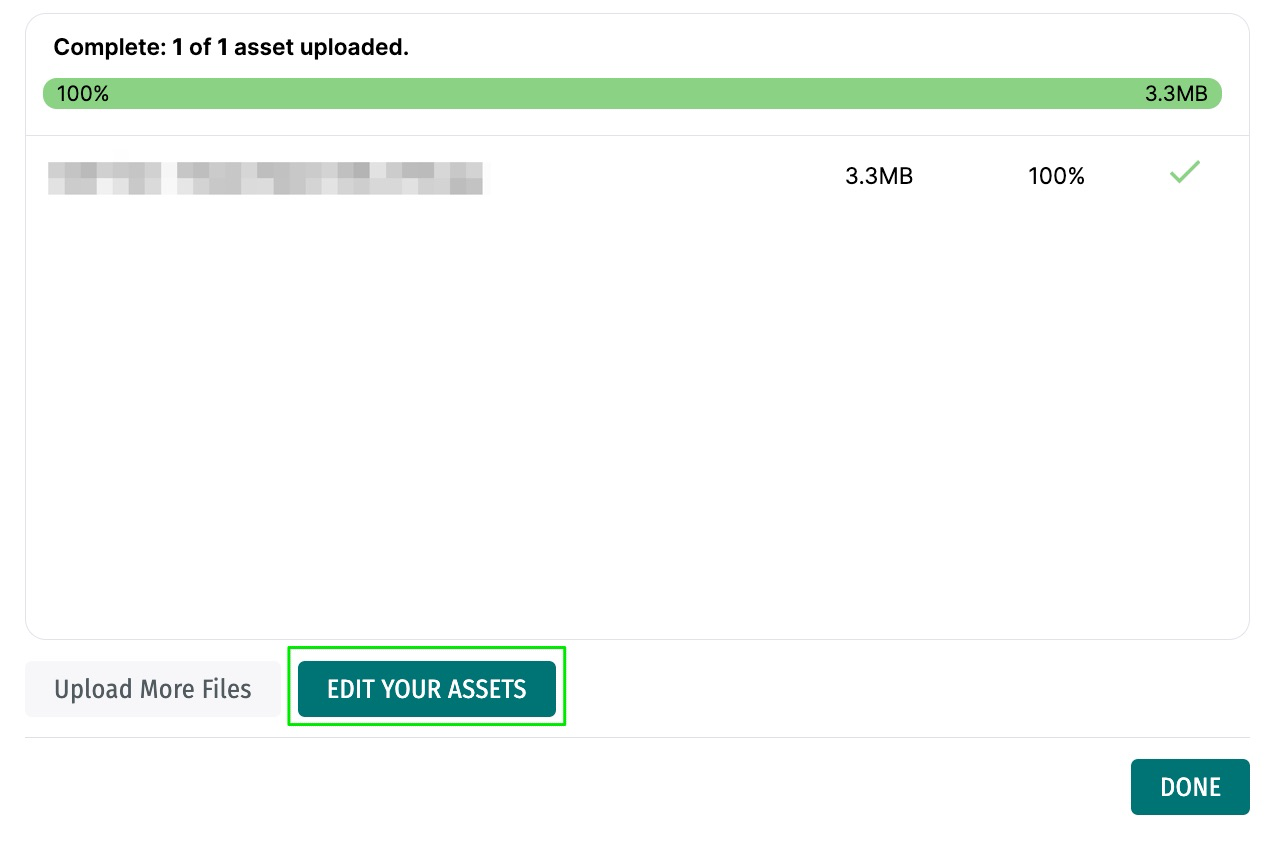This screenshot has width=1270, height=842.
Task: Click the empty area of the upload list
Action: click(x=636, y=420)
